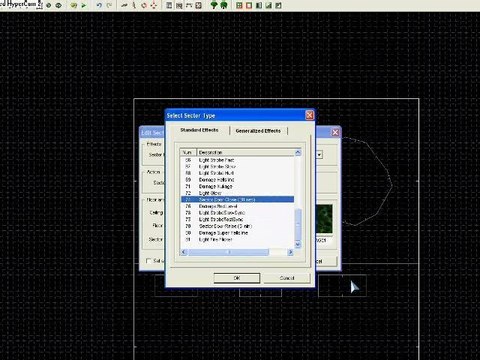Click the horizontal scroll-left arrow
The image size is (480, 360).
pyautogui.click(x=184, y=252)
